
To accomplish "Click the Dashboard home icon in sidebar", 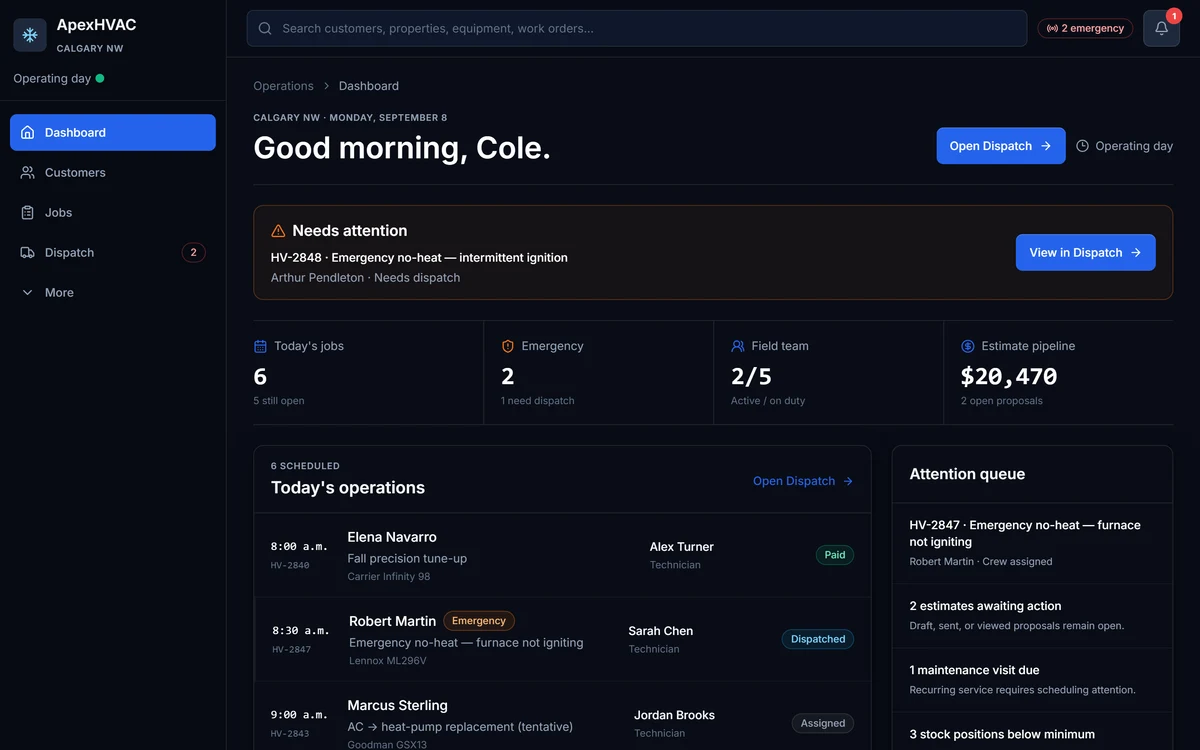I will [28, 133].
